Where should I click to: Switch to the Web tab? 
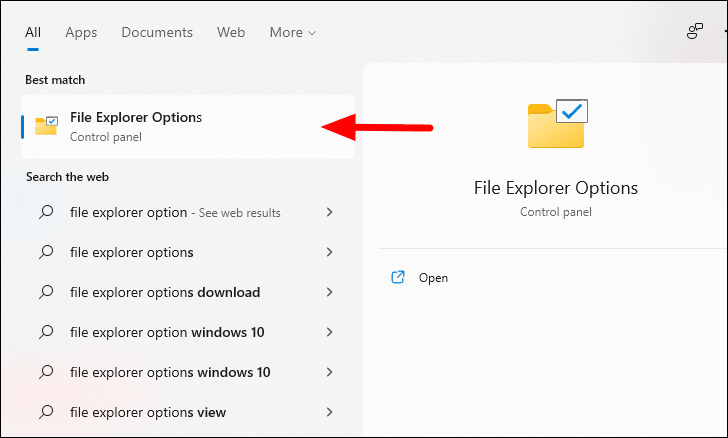[x=231, y=33]
